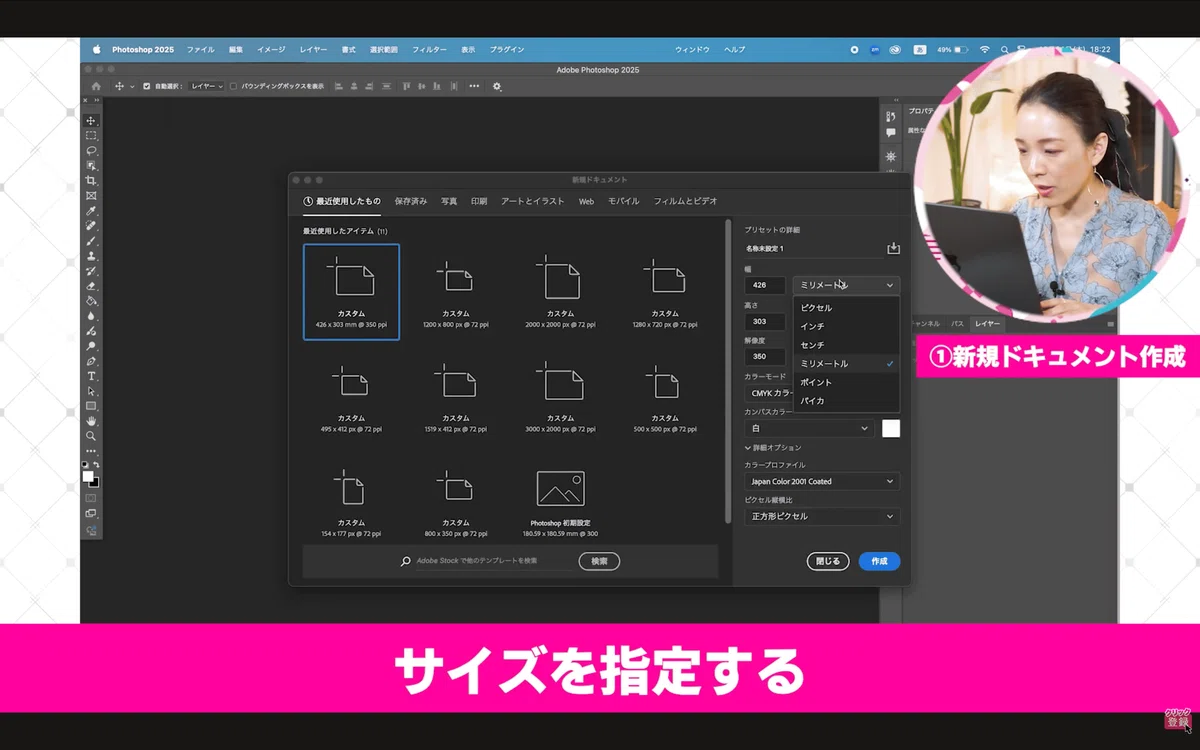The image size is (1200, 750).
Task: Click the 幅 width field showing 426
Action: click(765, 285)
